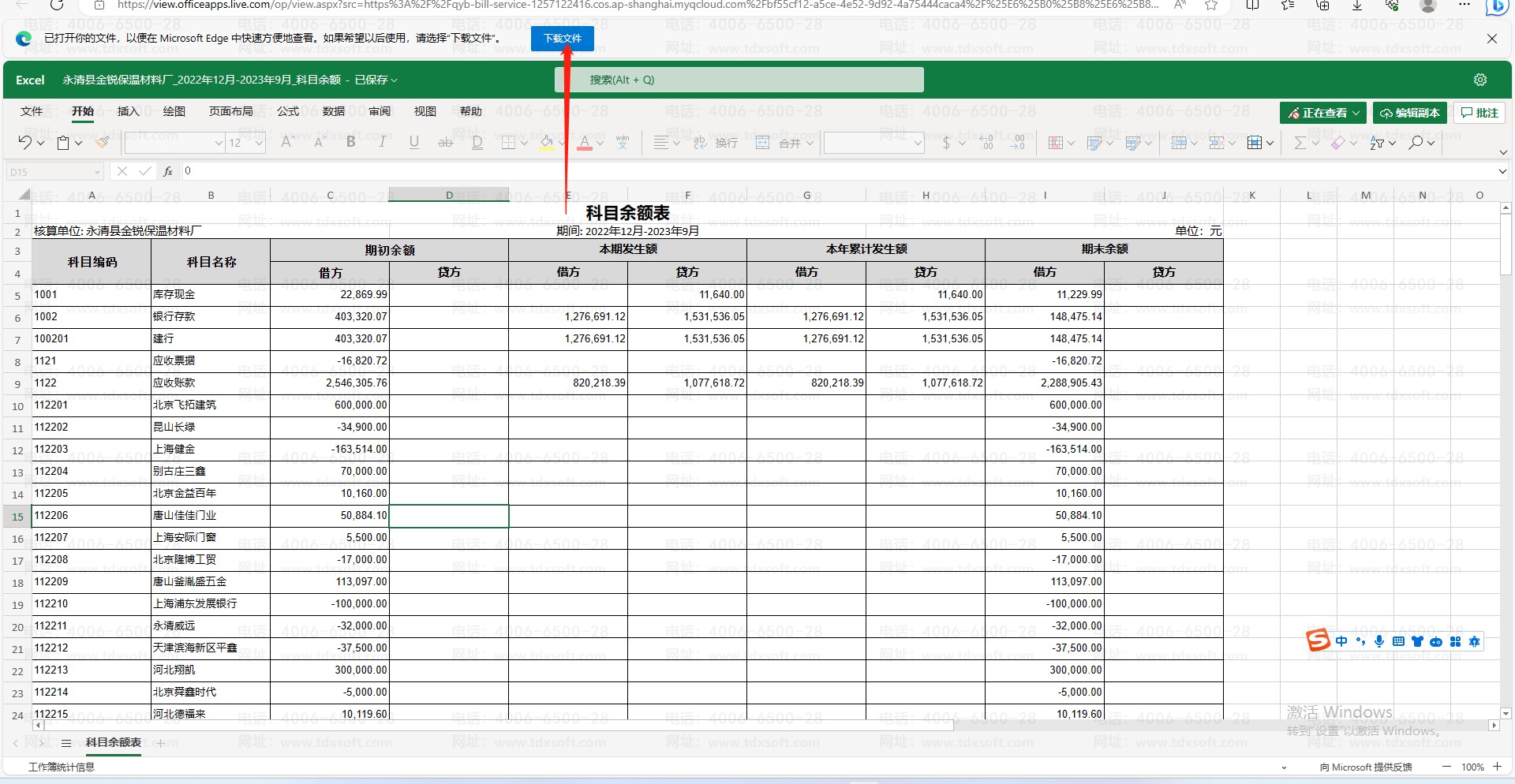Click the Sort & Filter icon
This screenshot has height=784, width=1515.
(1377, 143)
